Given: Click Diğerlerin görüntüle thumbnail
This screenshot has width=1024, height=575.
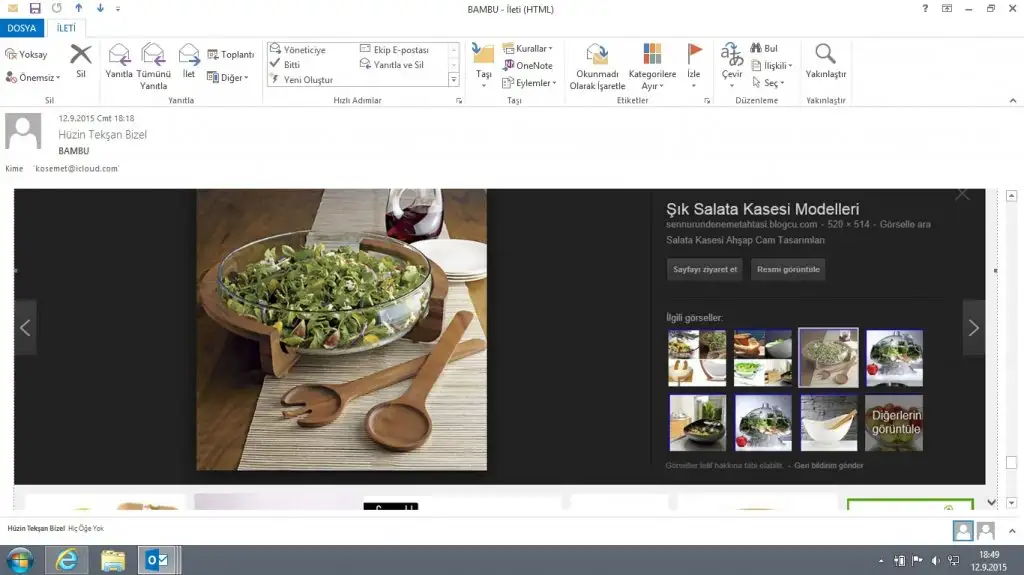Looking at the screenshot, I should pyautogui.click(x=894, y=422).
